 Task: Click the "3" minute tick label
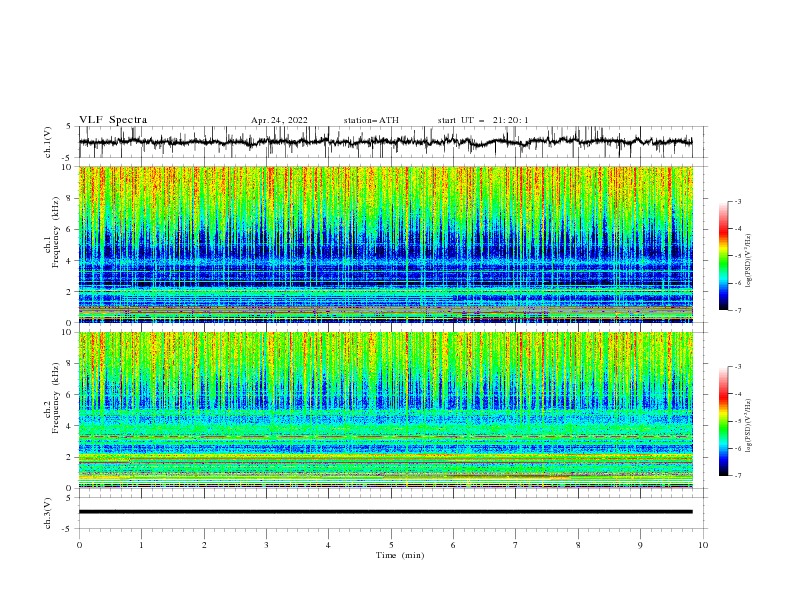266,545
